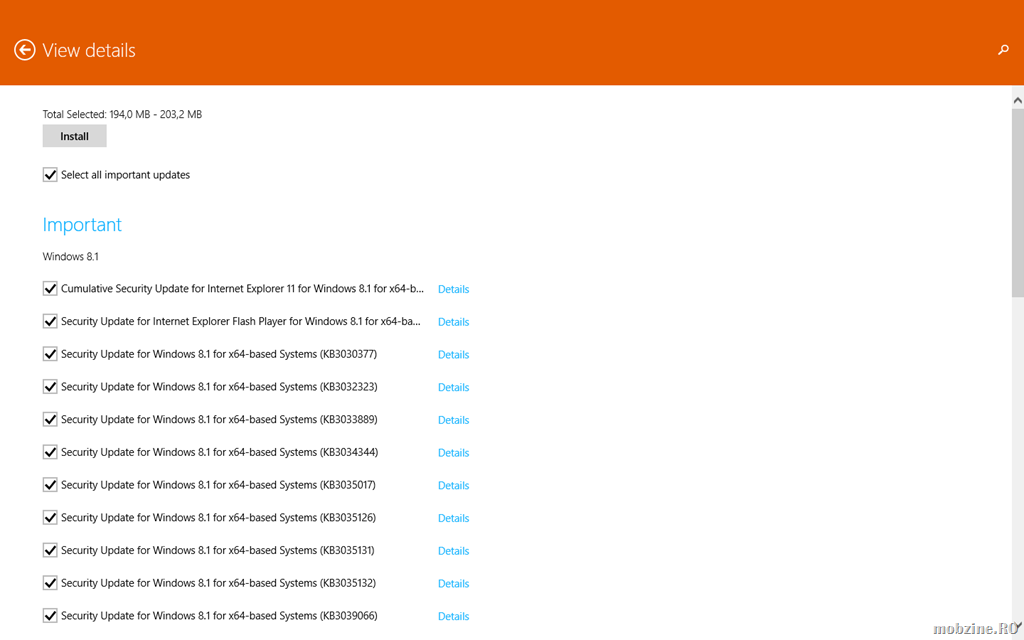
Task: View Details link for KB3030377
Action: [x=453, y=355]
